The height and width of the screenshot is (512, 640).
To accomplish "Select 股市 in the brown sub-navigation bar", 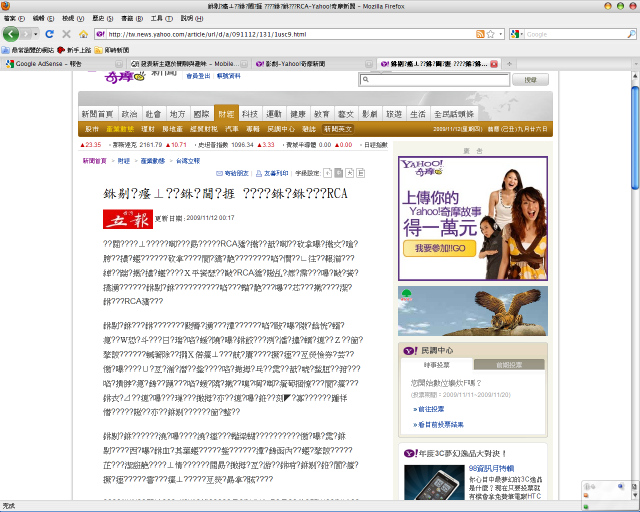I will (x=92, y=129).
